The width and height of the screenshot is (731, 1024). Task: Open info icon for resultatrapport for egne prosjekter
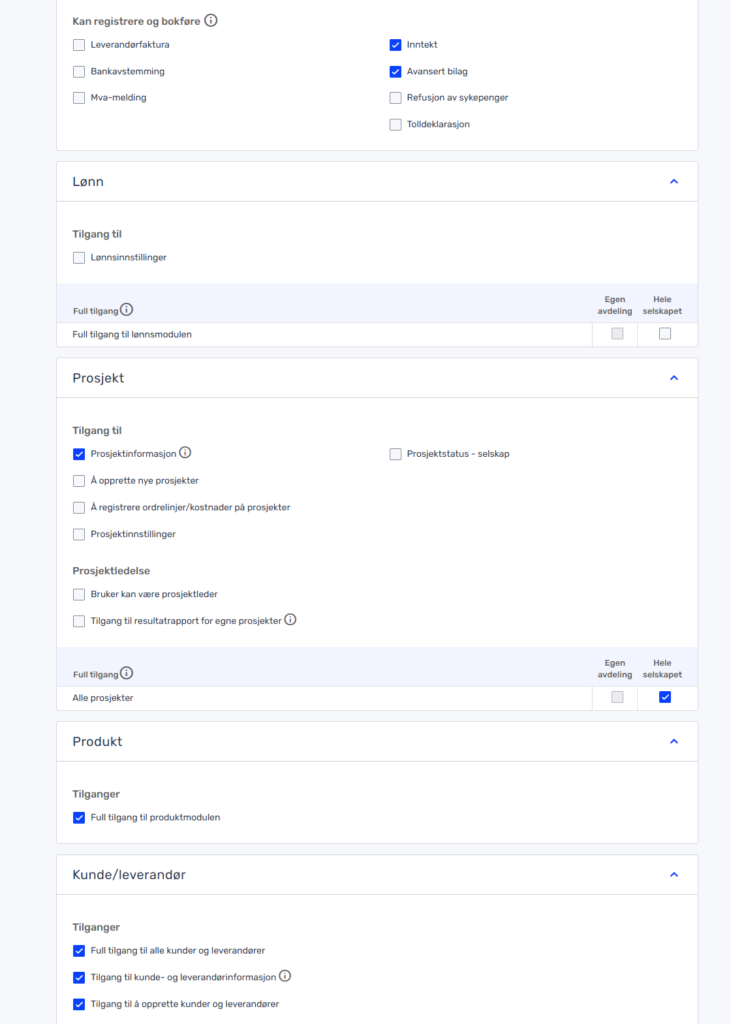pos(291,619)
